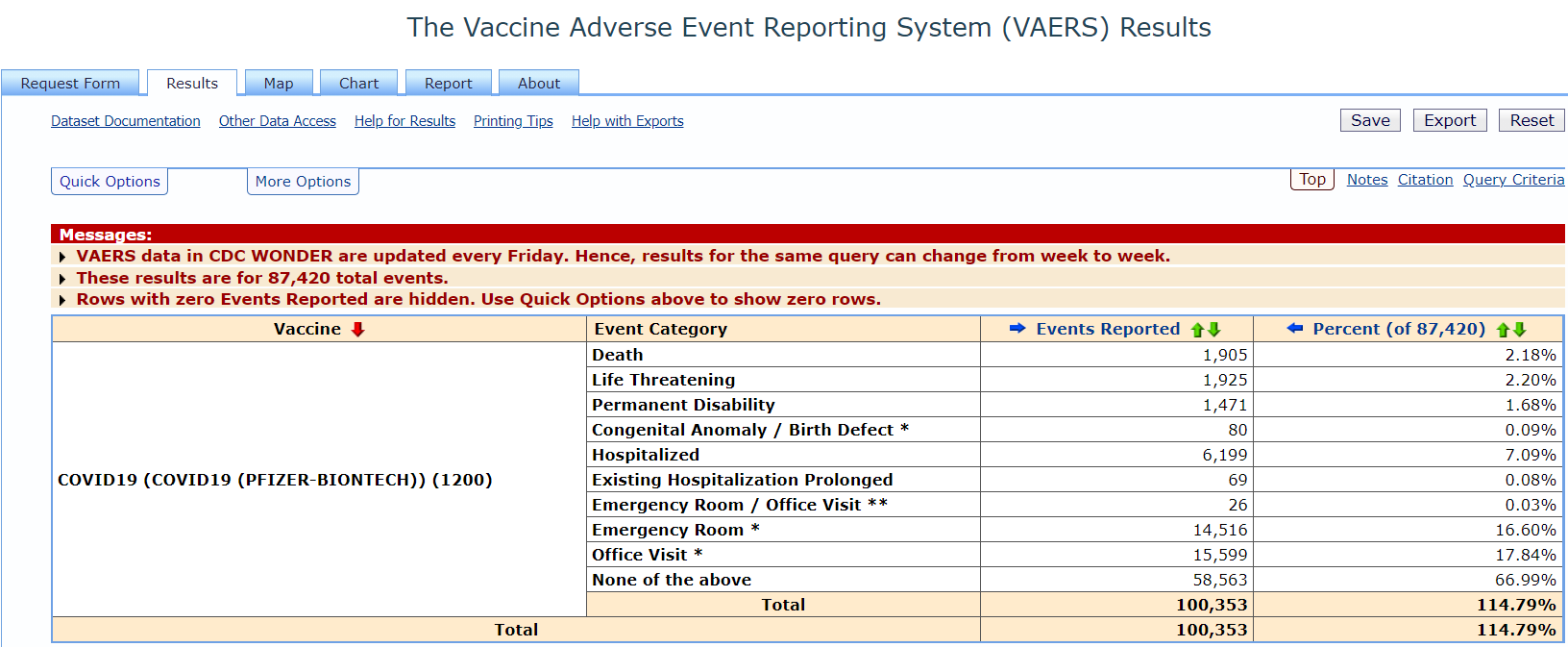Open Help with Exports link

coord(627,121)
